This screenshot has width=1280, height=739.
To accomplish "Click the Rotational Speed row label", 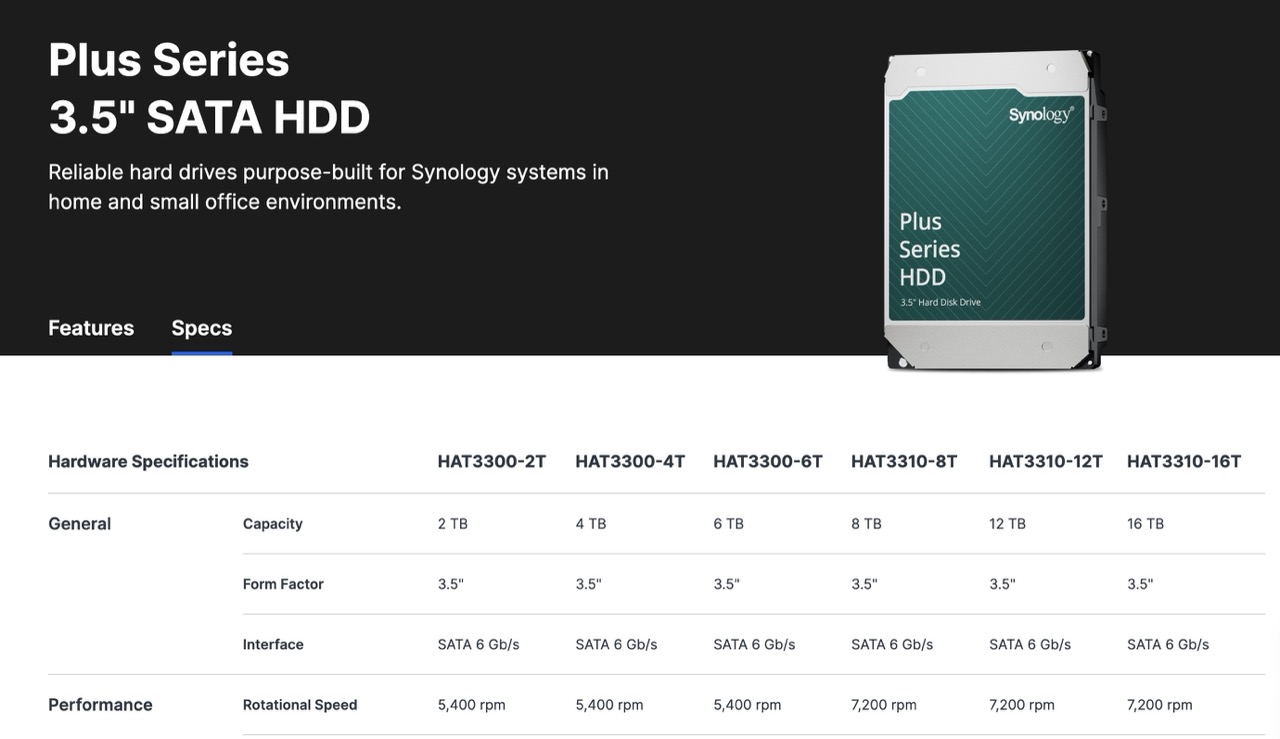I will pos(299,705).
